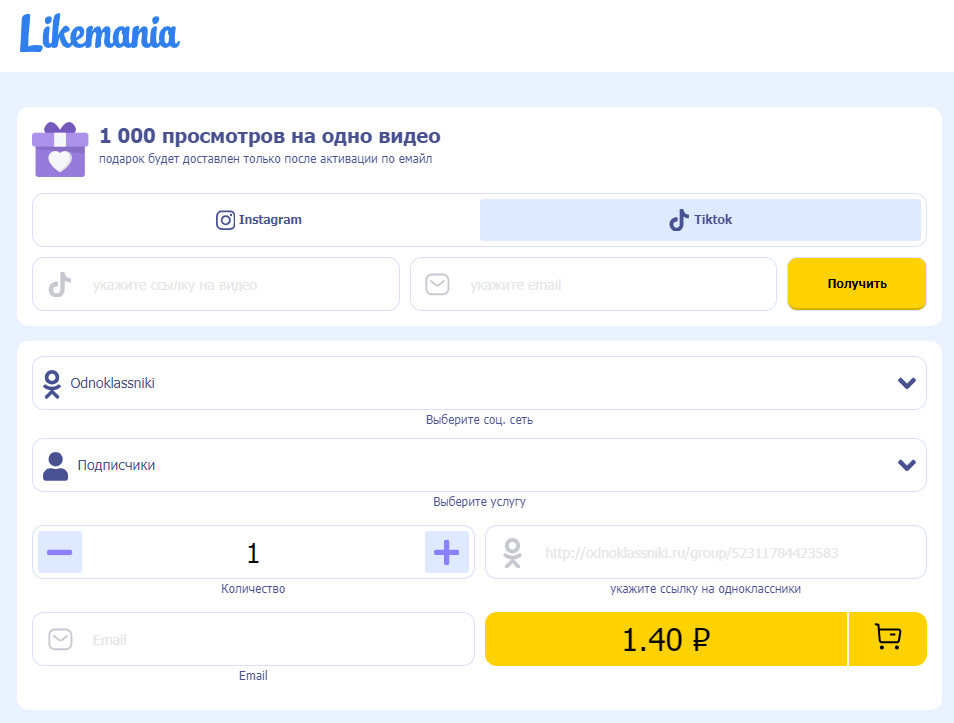
Task: Click the person icon beside Подписчики
Action: coord(55,466)
